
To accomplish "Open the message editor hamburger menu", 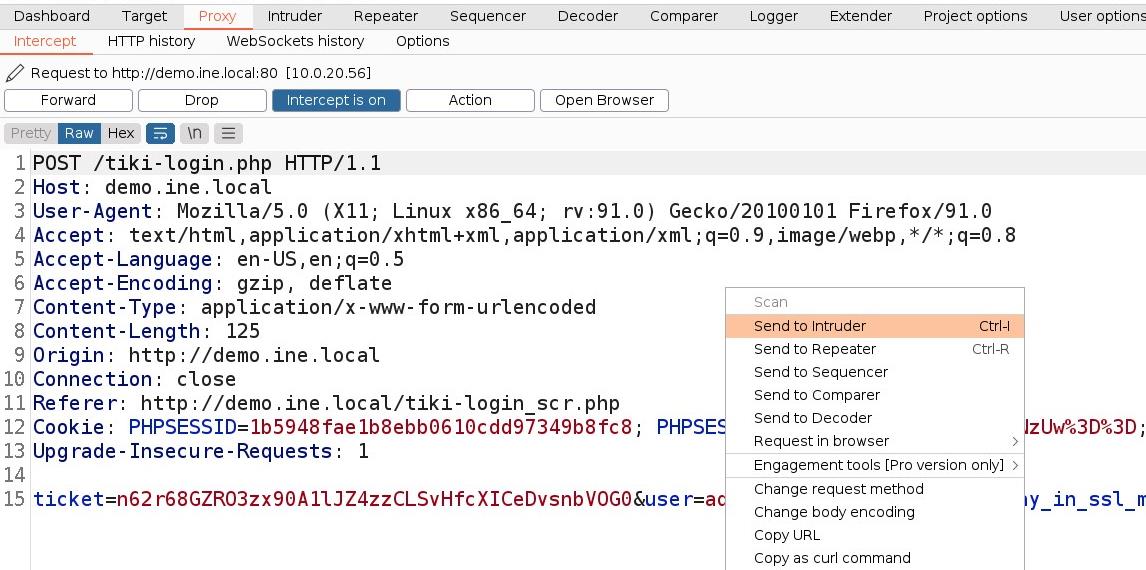I will pos(229,133).
